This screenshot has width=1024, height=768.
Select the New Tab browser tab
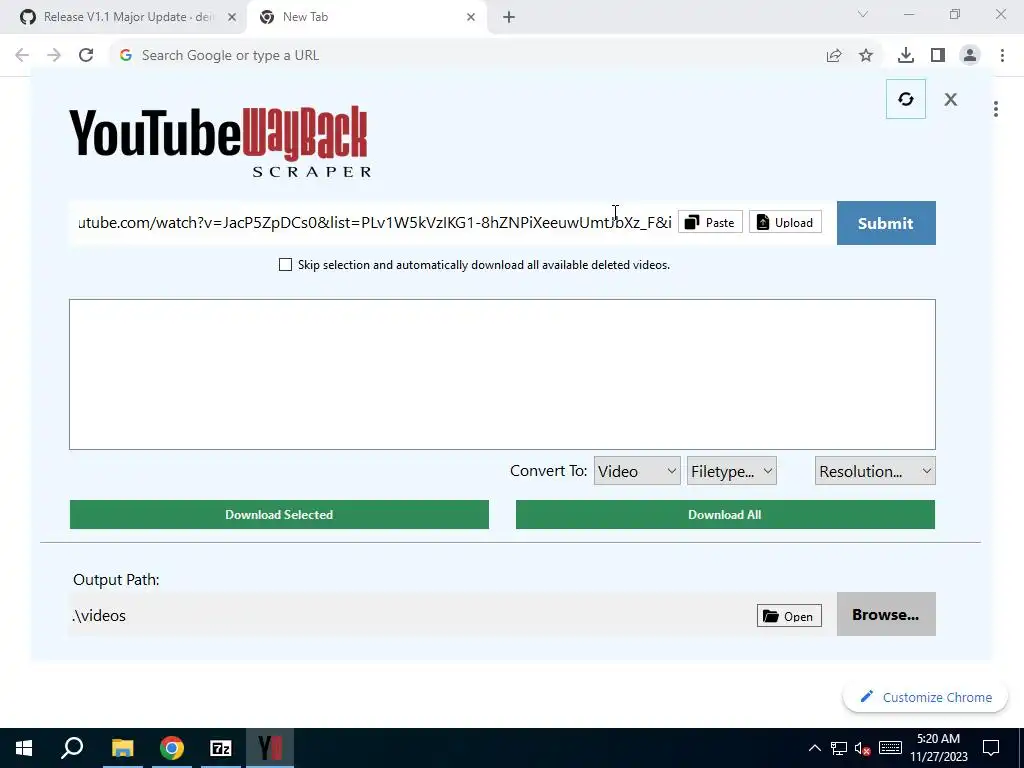(366, 17)
